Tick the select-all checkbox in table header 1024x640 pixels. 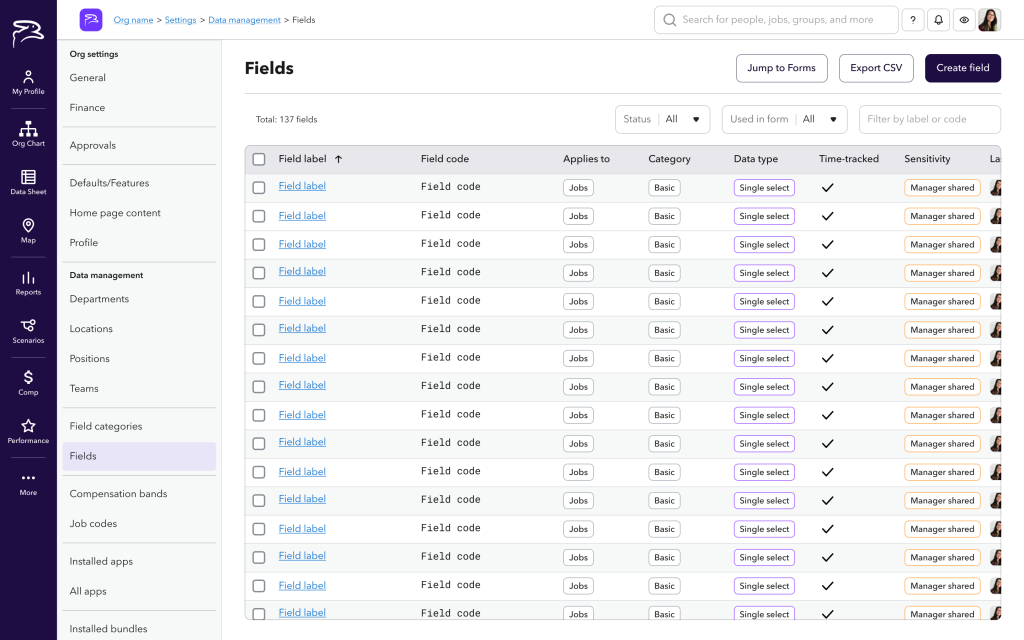point(259,159)
